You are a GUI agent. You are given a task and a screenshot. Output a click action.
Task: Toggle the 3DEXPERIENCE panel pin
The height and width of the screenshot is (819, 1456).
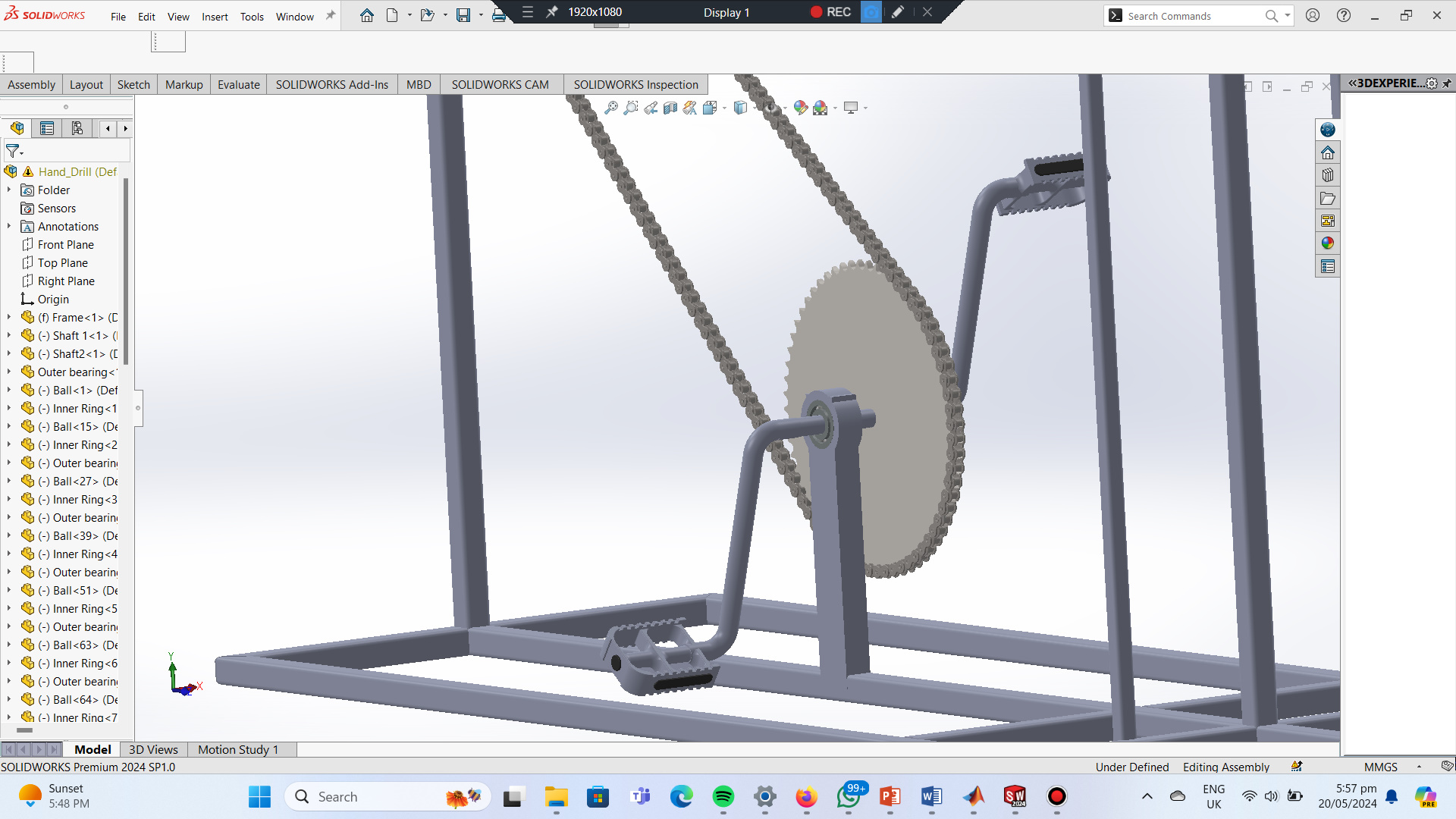1447,83
